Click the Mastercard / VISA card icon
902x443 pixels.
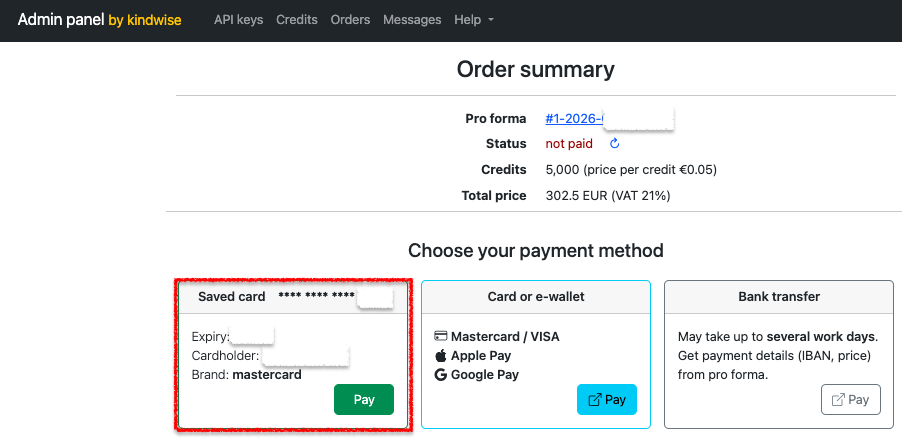[x=441, y=336]
